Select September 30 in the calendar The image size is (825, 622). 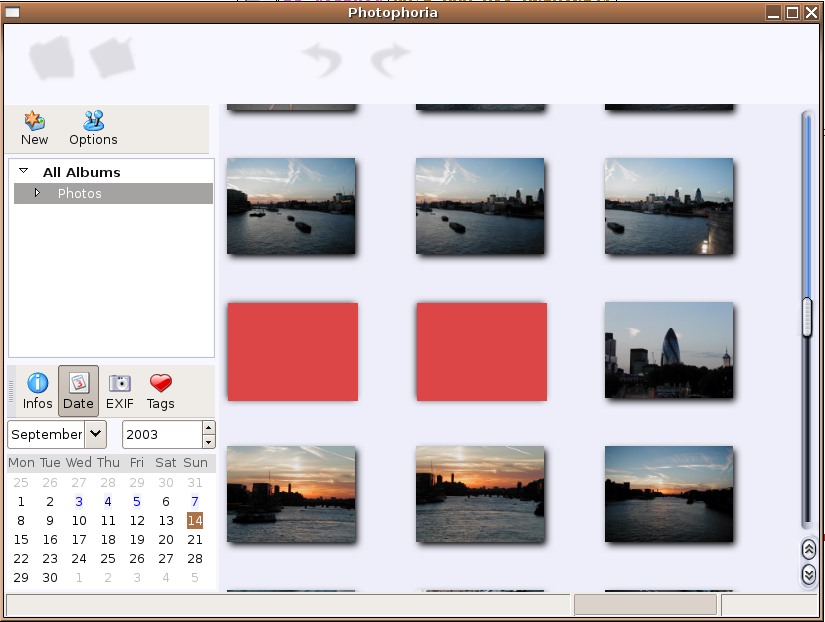point(50,577)
